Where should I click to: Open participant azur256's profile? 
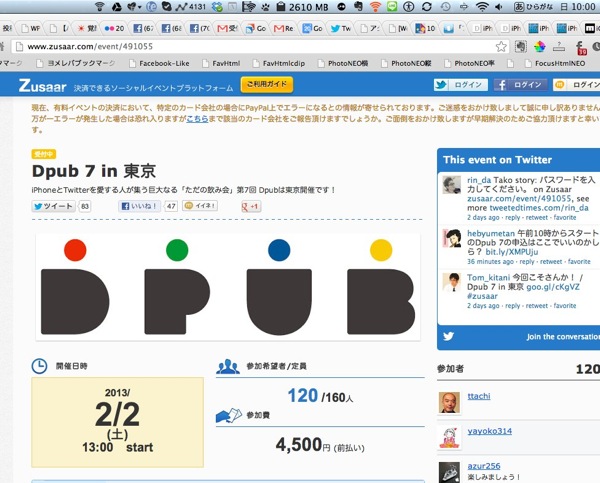click(484, 466)
